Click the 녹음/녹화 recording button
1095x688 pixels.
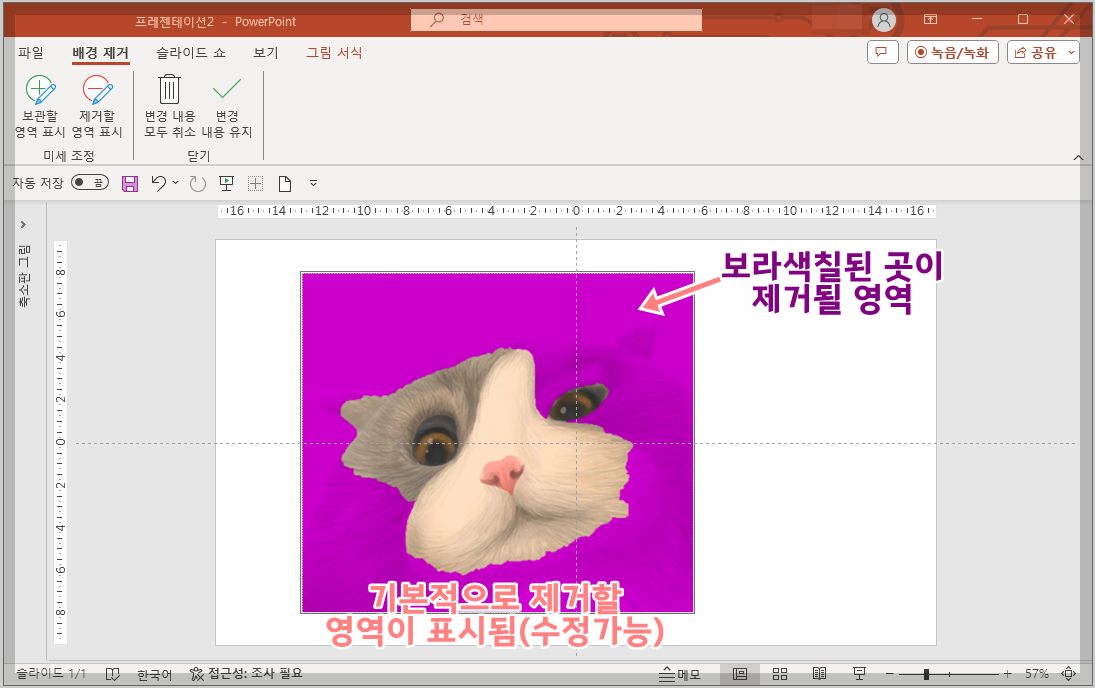(952, 52)
